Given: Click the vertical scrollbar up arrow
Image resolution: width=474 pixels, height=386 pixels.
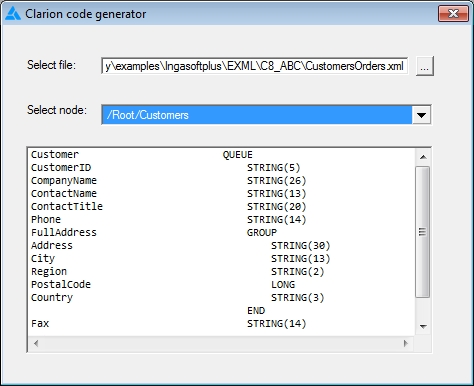Looking at the screenshot, I should coord(423,157).
